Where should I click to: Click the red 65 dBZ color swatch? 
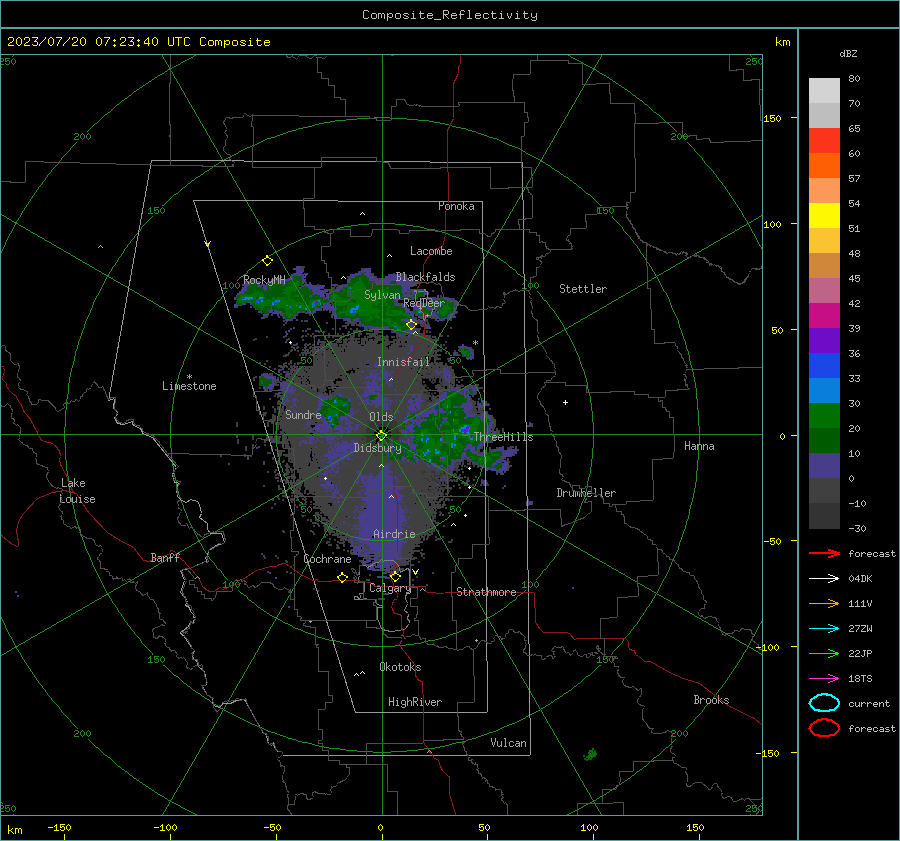click(824, 141)
